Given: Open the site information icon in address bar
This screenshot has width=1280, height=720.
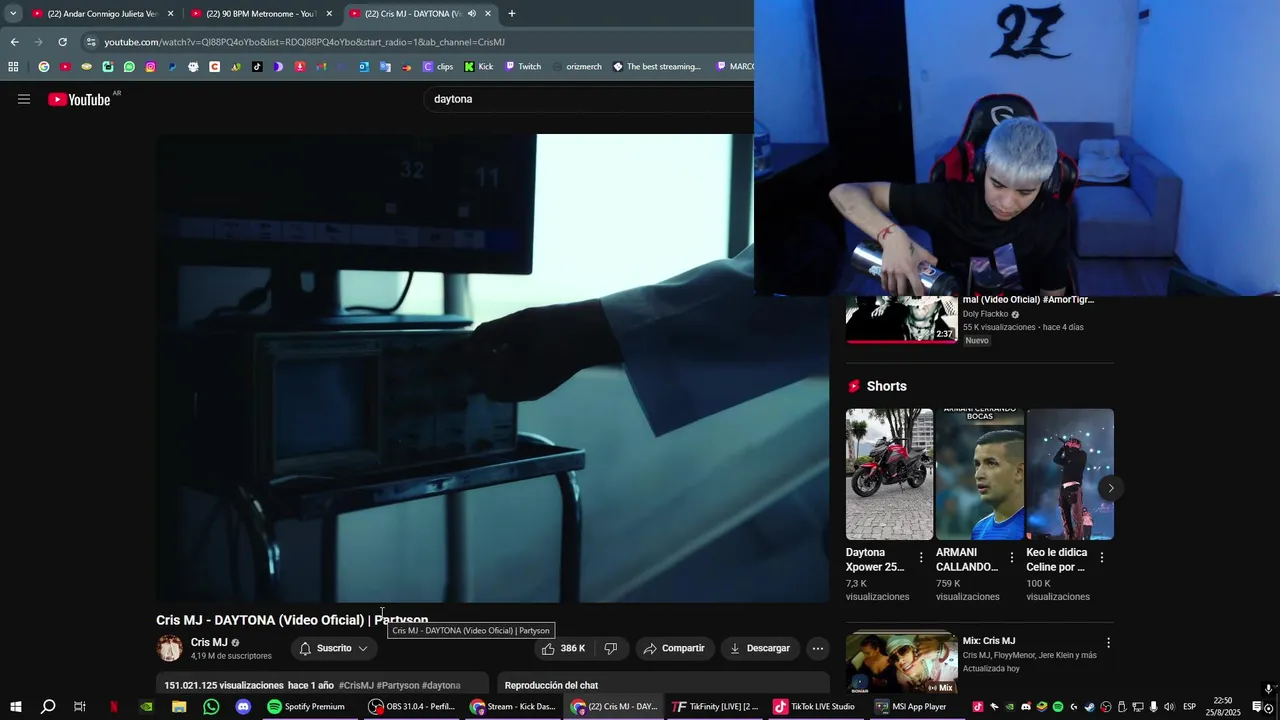Looking at the screenshot, I should point(91,42).
